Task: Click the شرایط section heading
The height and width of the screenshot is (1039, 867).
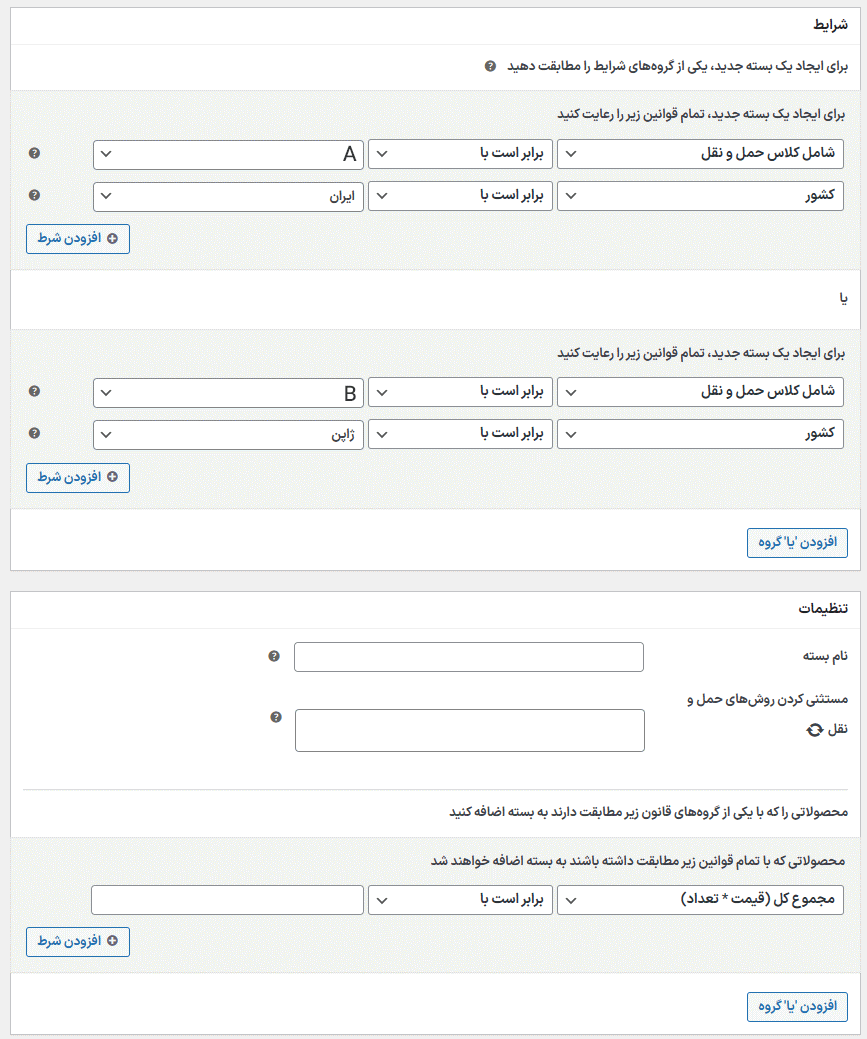Action: (831, 25)
